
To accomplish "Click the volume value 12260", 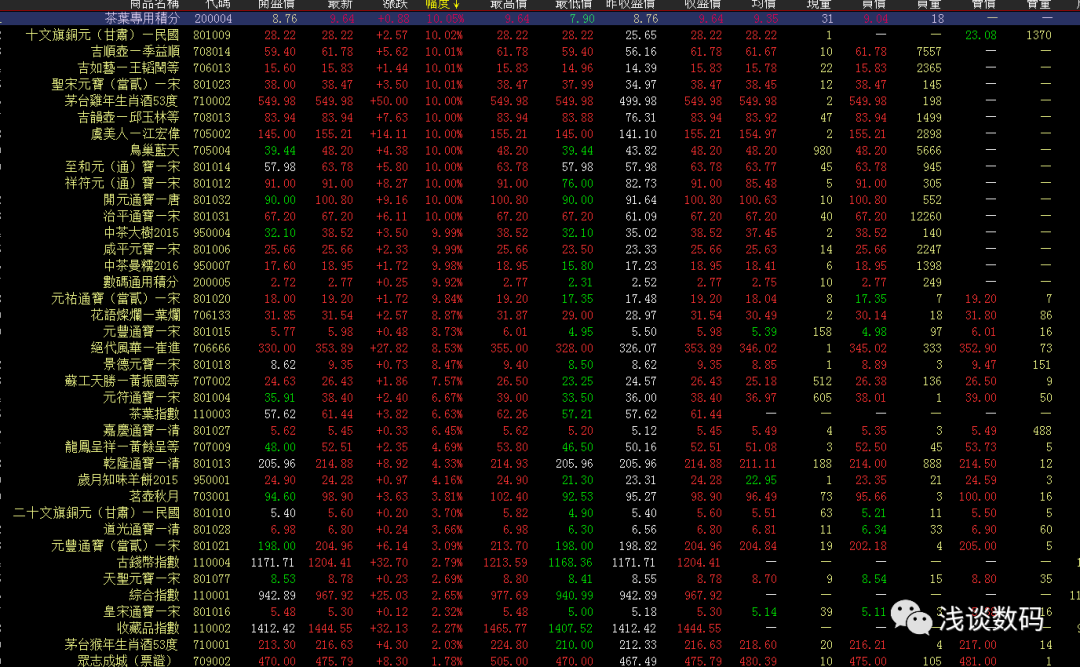I will [925, 217].
